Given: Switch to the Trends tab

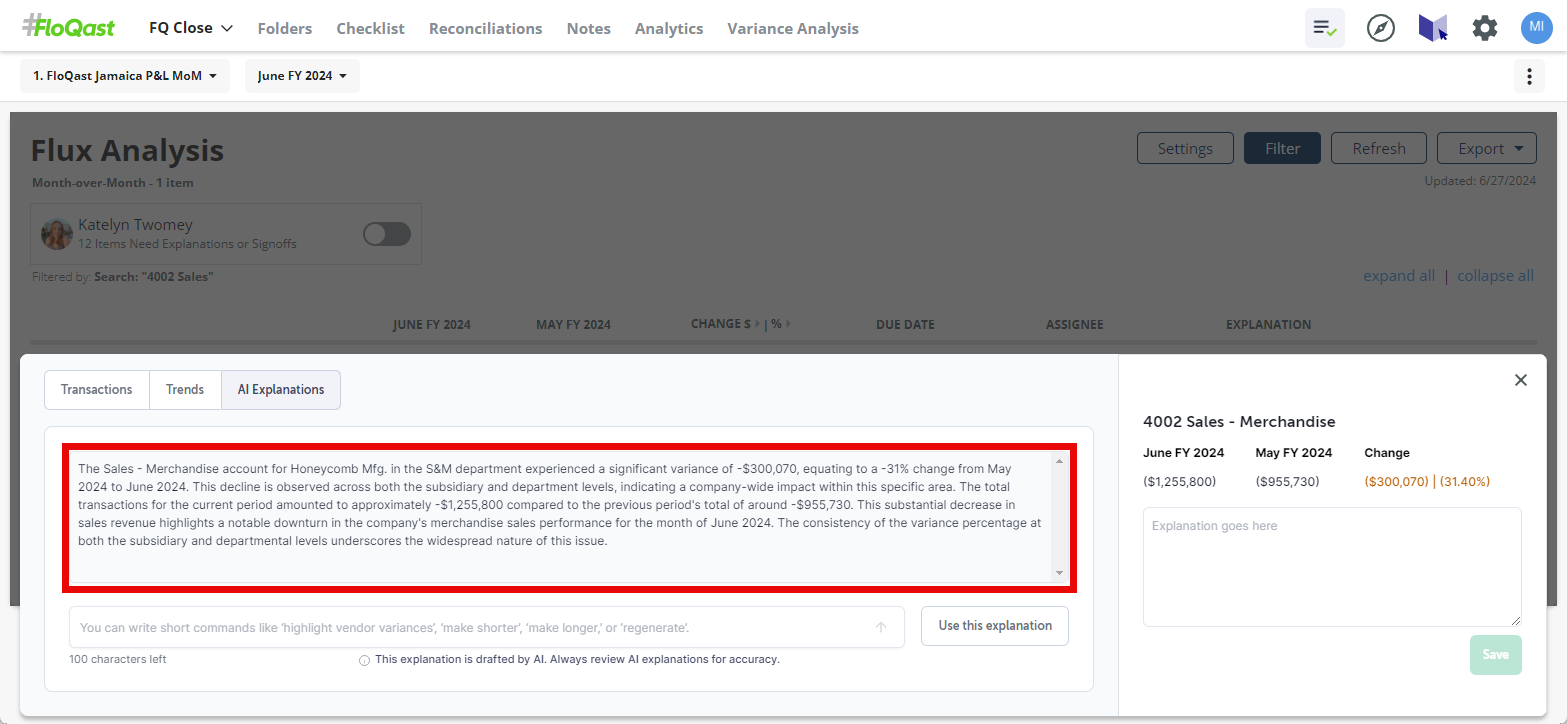Looking at the screenshot, I should [185, 390].
